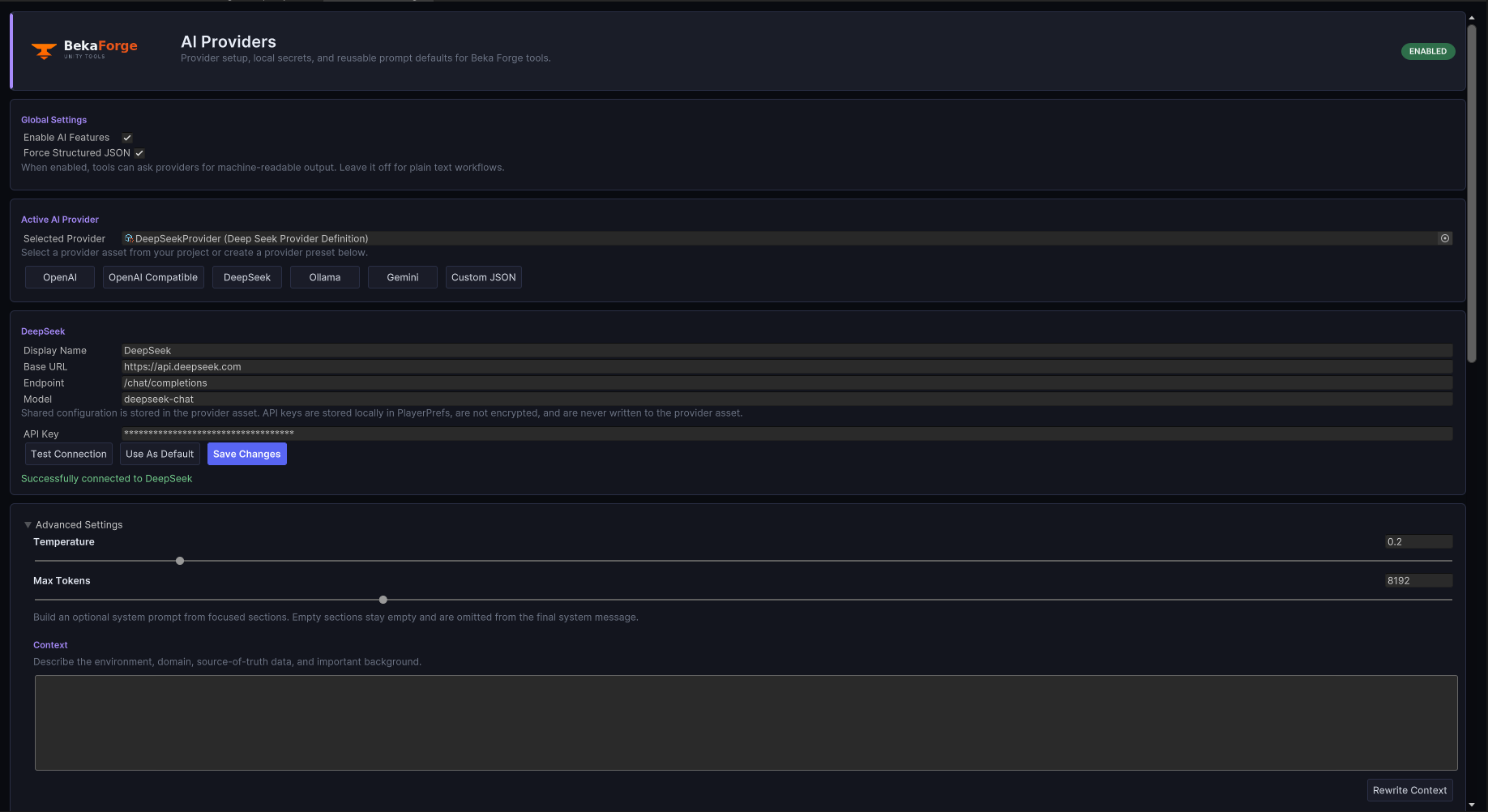Open the object picker for Selected Provider
The width and height of the screenshot is (1488, 812).
tap(1444, 238)
